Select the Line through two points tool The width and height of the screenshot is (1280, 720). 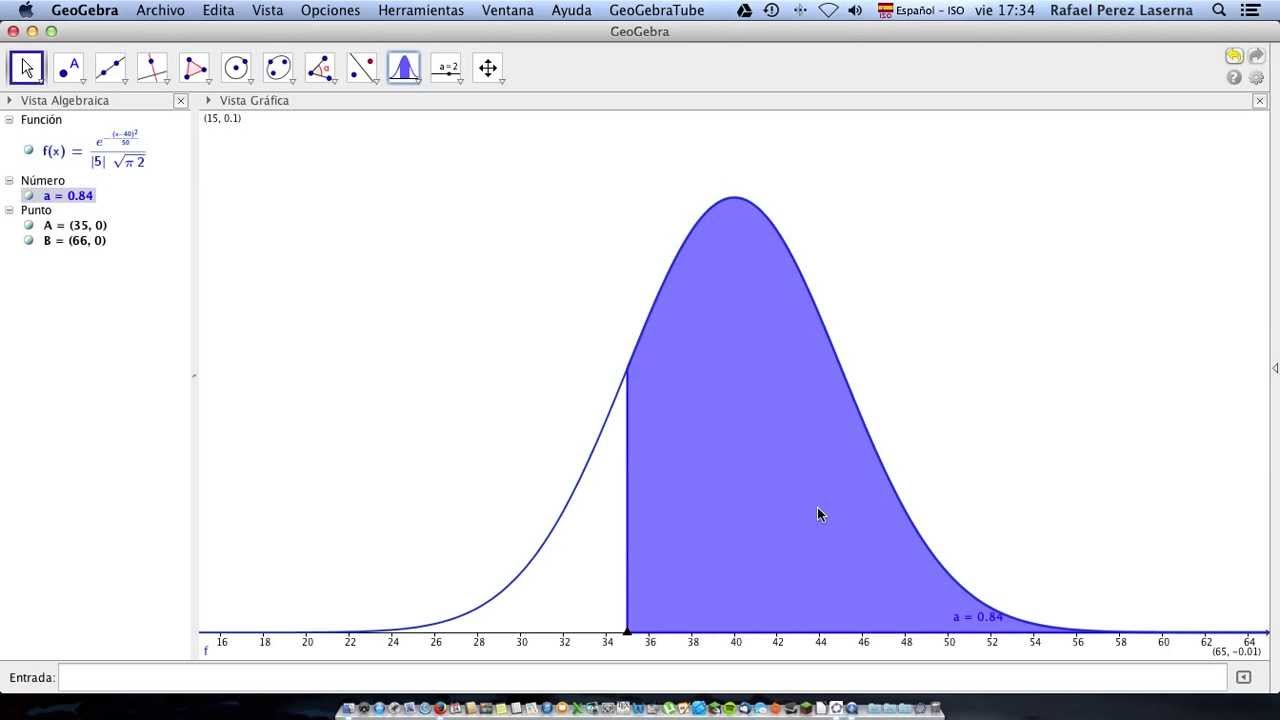[x=110, y=68]
